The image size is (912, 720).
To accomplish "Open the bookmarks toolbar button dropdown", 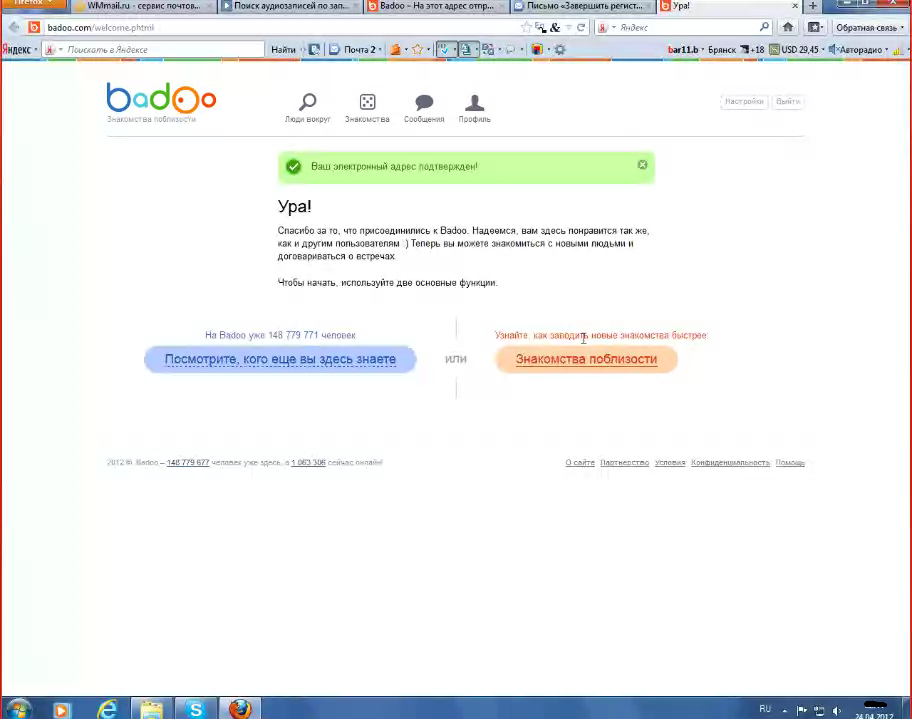I will pos(815,27).
